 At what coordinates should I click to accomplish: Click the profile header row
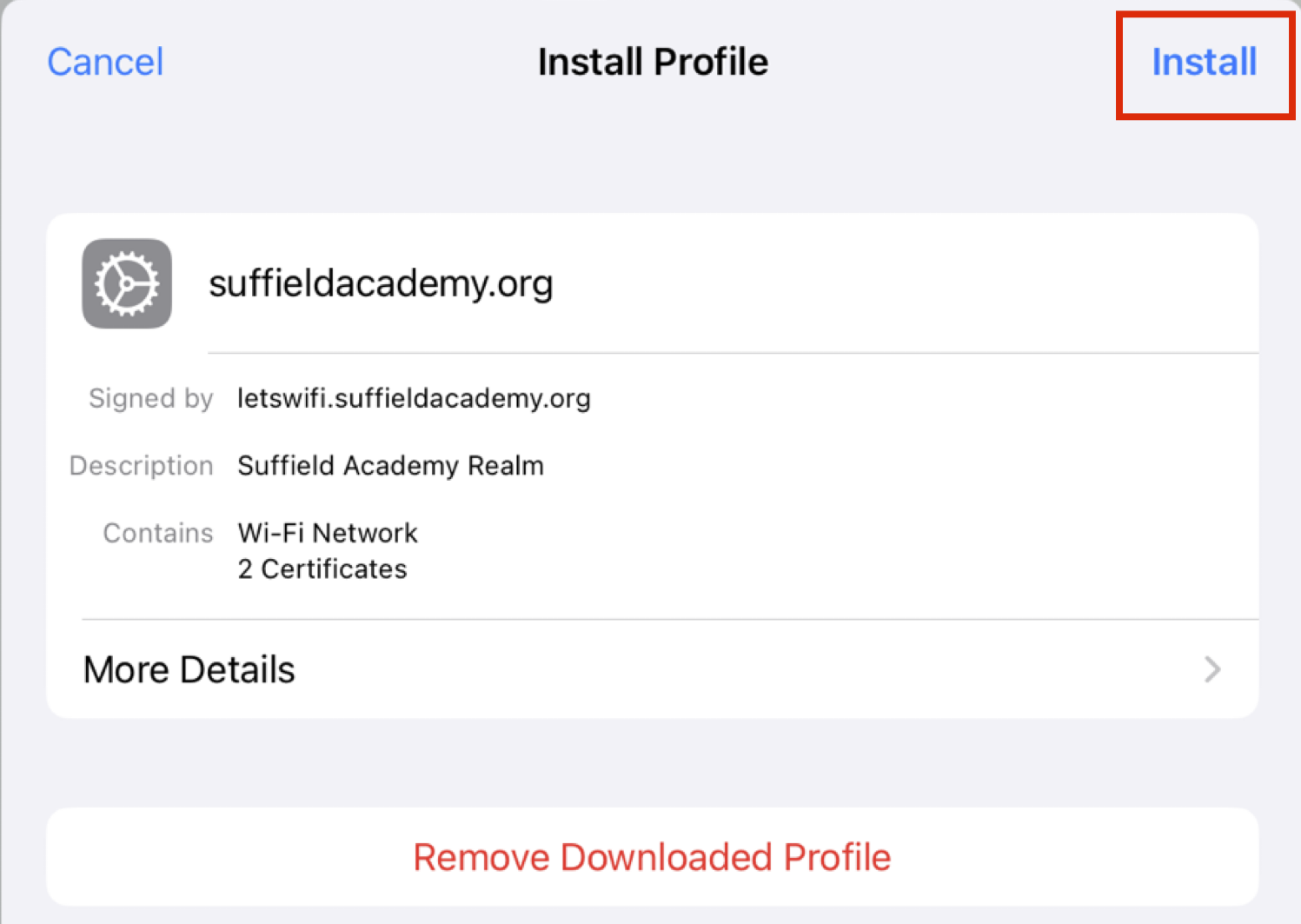652,283
